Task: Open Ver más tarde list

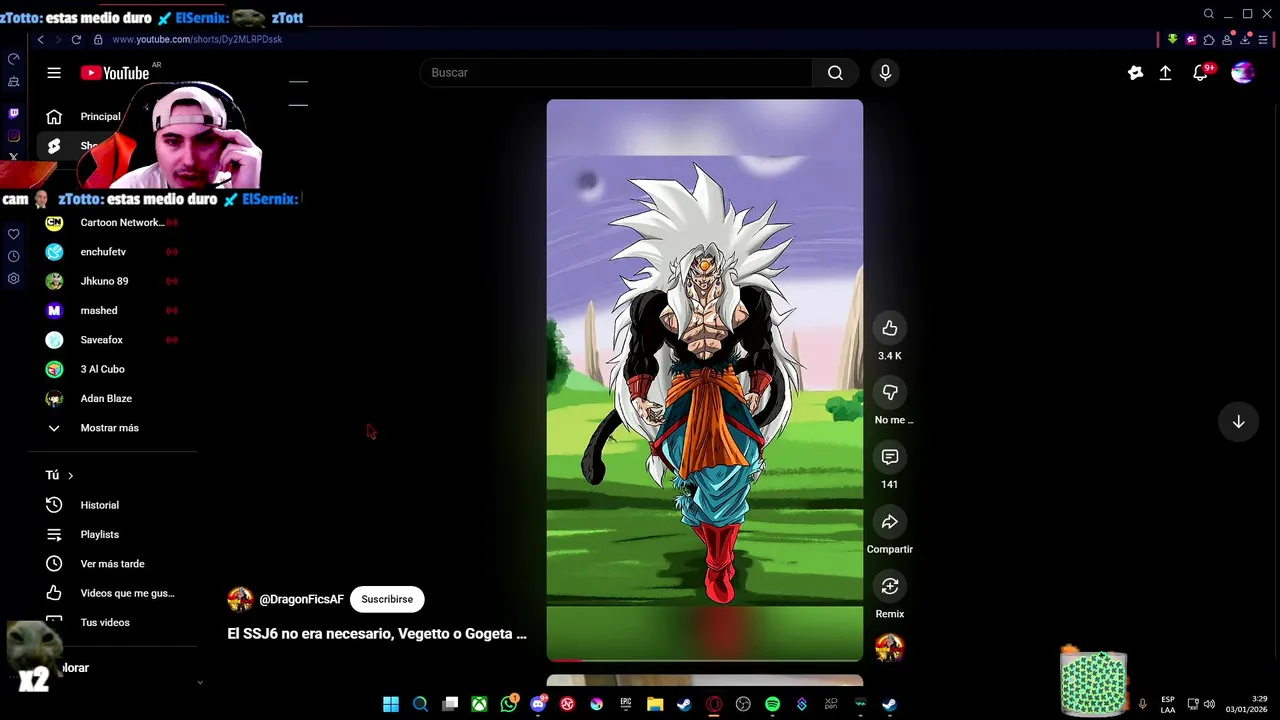Action: (112, 564)
